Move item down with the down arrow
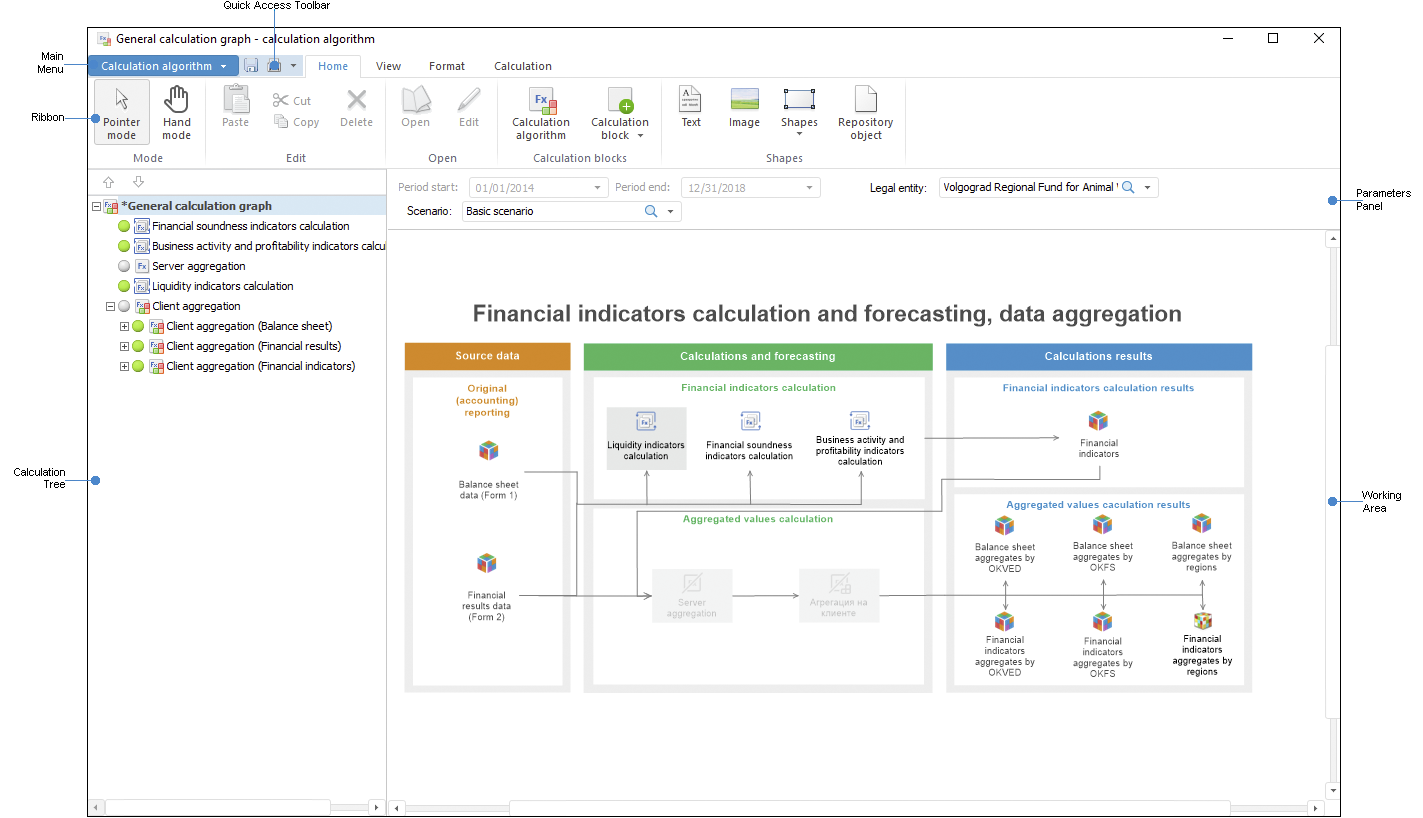This screenshot has height=818, width=1423. [138, 182]
